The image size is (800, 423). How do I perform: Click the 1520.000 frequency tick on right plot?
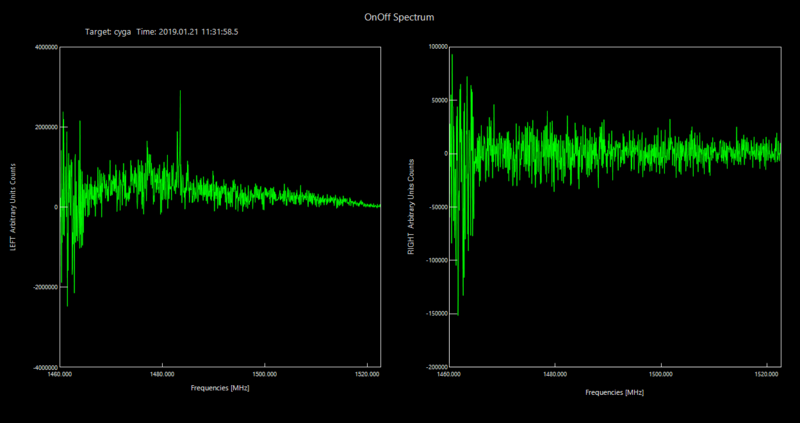(766, 375)
